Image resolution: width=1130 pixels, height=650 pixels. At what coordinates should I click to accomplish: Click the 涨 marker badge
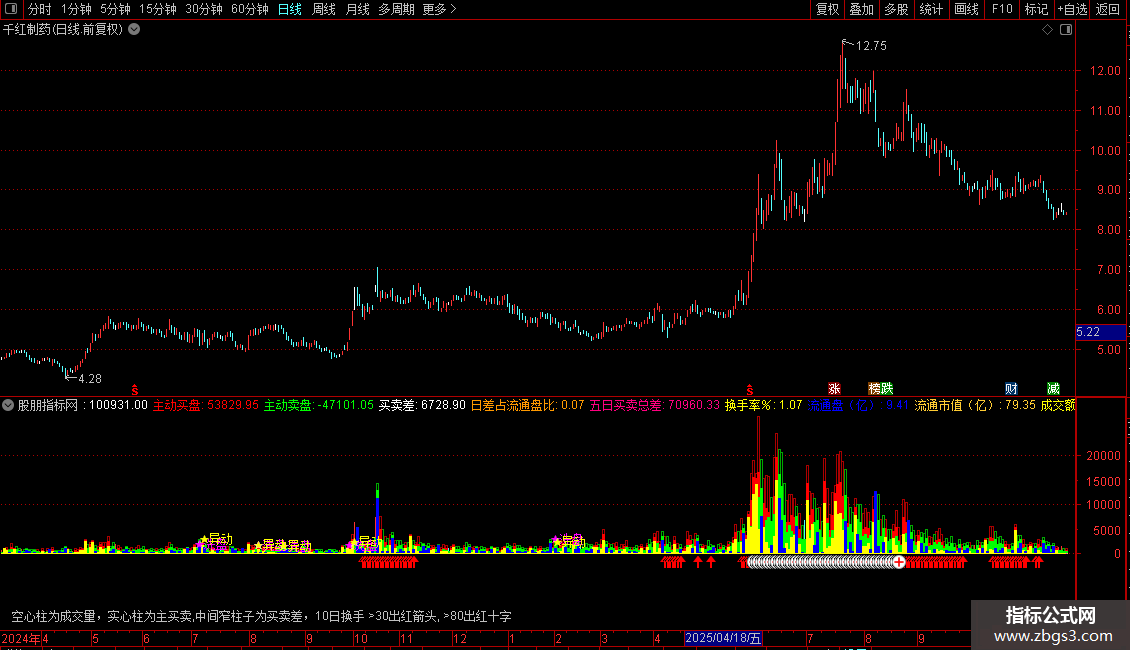point(835,388)
